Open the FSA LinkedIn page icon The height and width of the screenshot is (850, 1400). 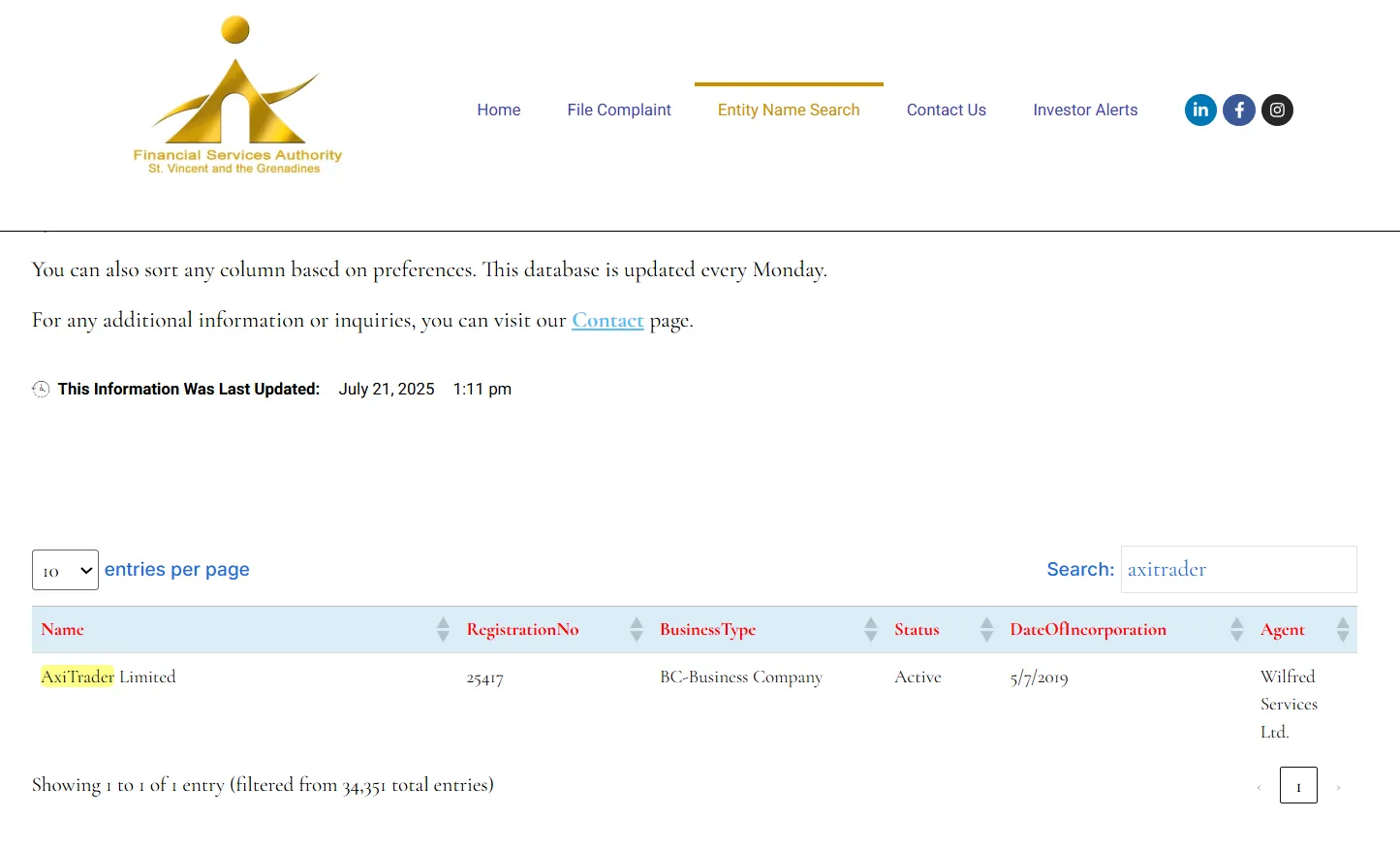coord(1200,110)
